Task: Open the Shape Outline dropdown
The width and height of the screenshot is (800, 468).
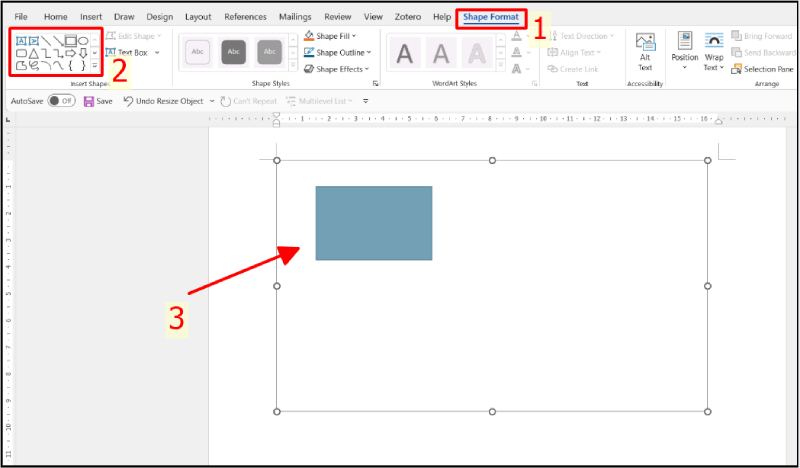Action: click(338, 52)
